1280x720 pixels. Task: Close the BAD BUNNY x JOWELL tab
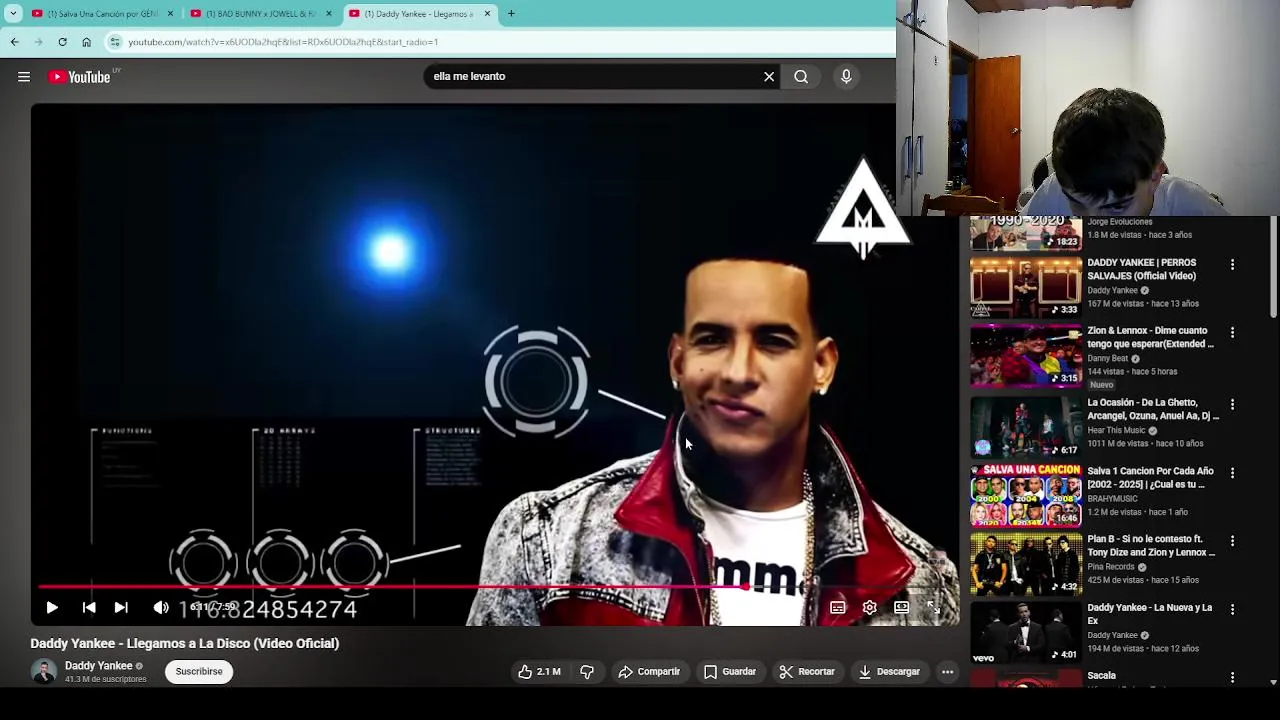pos(329,14)
